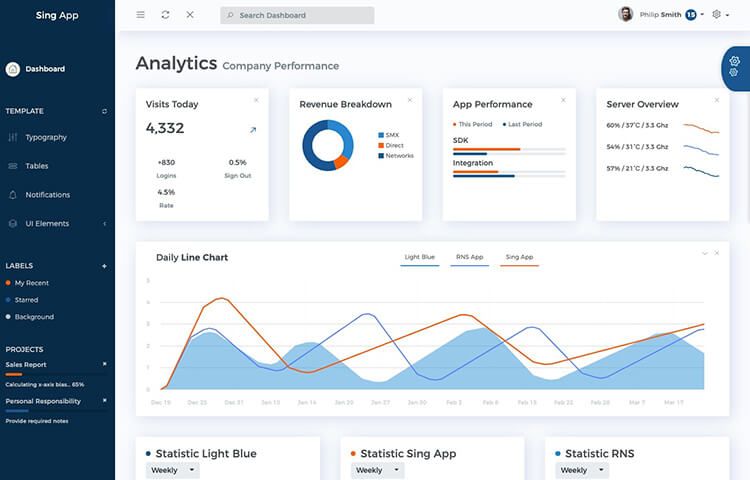Close the Server Overview card

717,100
